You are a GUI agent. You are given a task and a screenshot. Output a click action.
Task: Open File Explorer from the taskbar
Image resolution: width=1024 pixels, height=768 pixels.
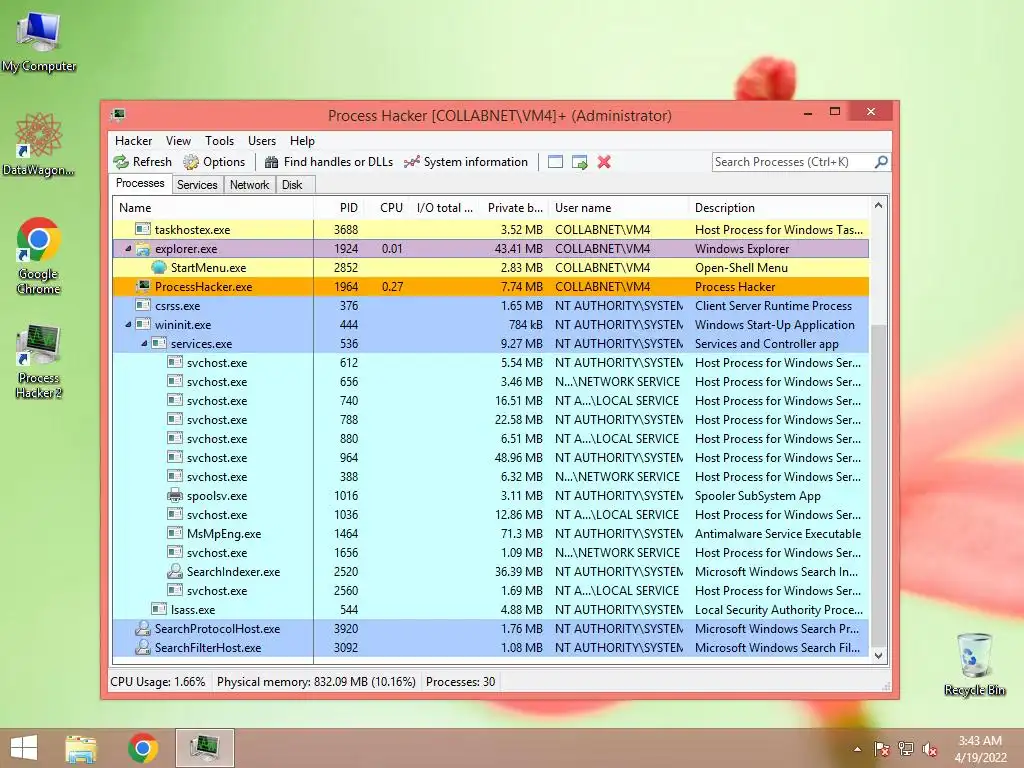pos(81,748)
